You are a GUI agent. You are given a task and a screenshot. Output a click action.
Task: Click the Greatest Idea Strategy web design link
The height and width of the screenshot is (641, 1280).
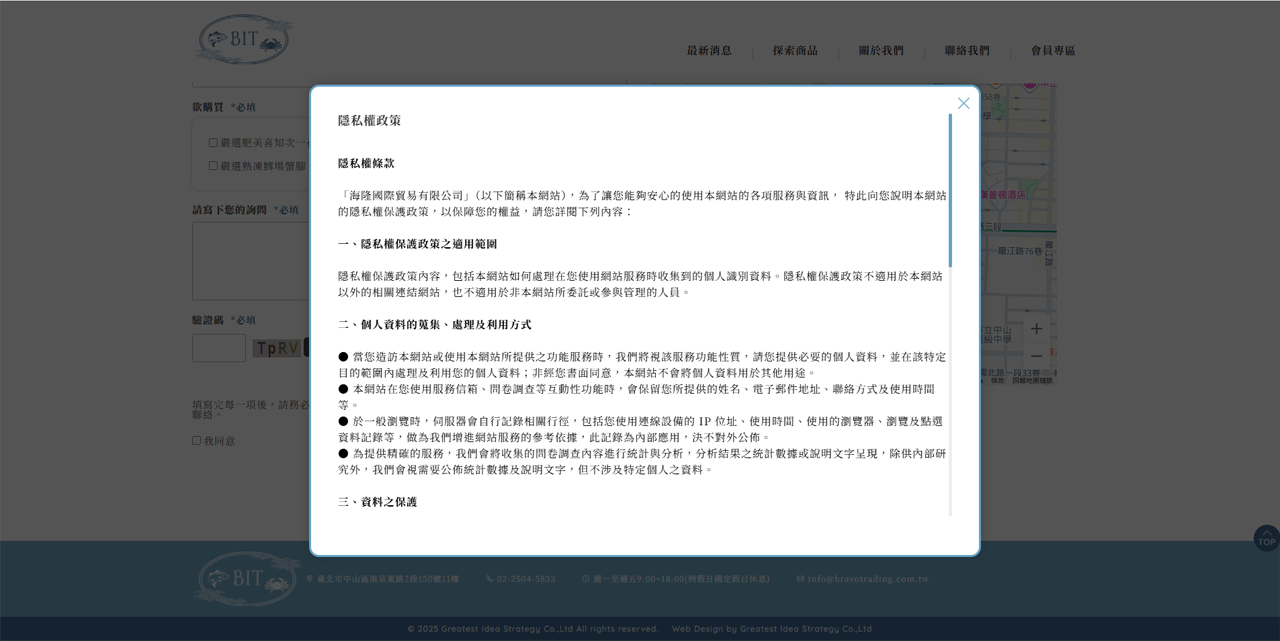click(771, 629)
